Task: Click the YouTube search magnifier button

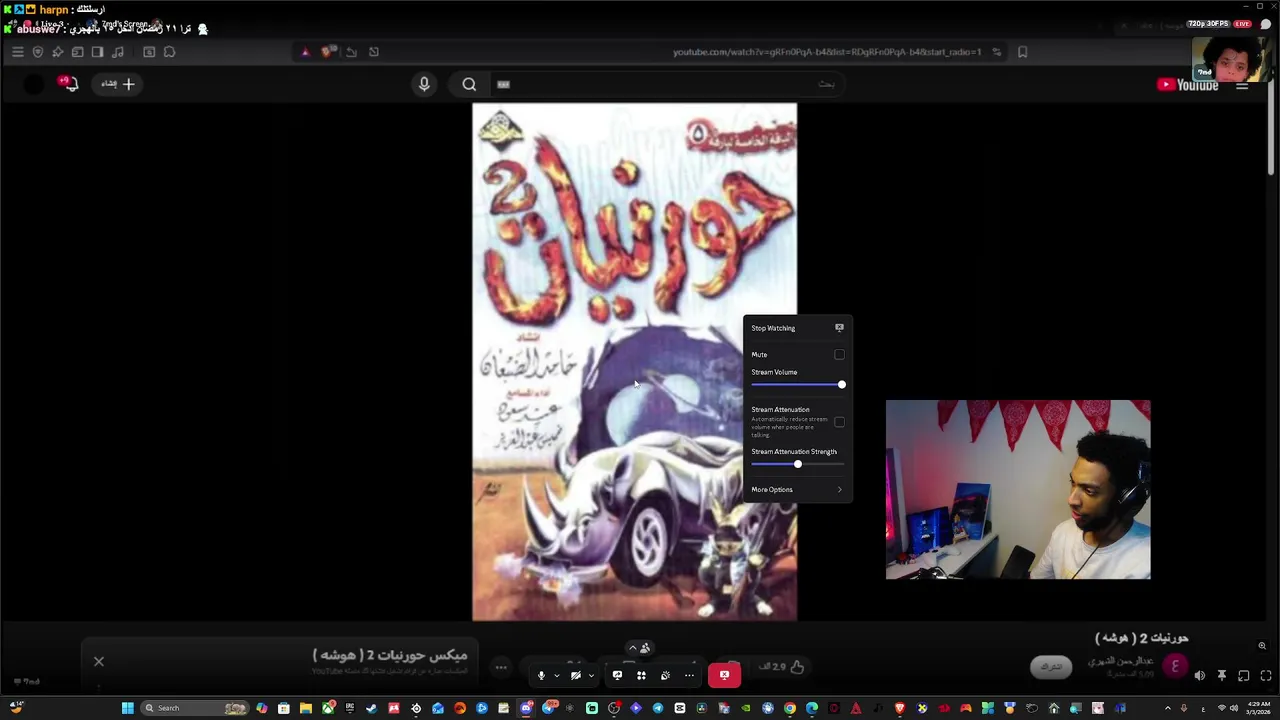Action: (469, 84)
